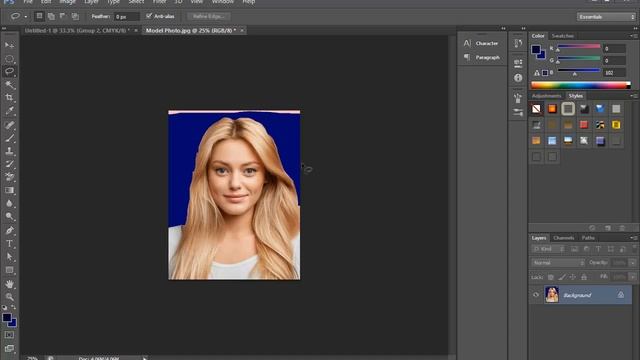Click the B (blue) color slider

pyautogui.click(x=579, y=71)
